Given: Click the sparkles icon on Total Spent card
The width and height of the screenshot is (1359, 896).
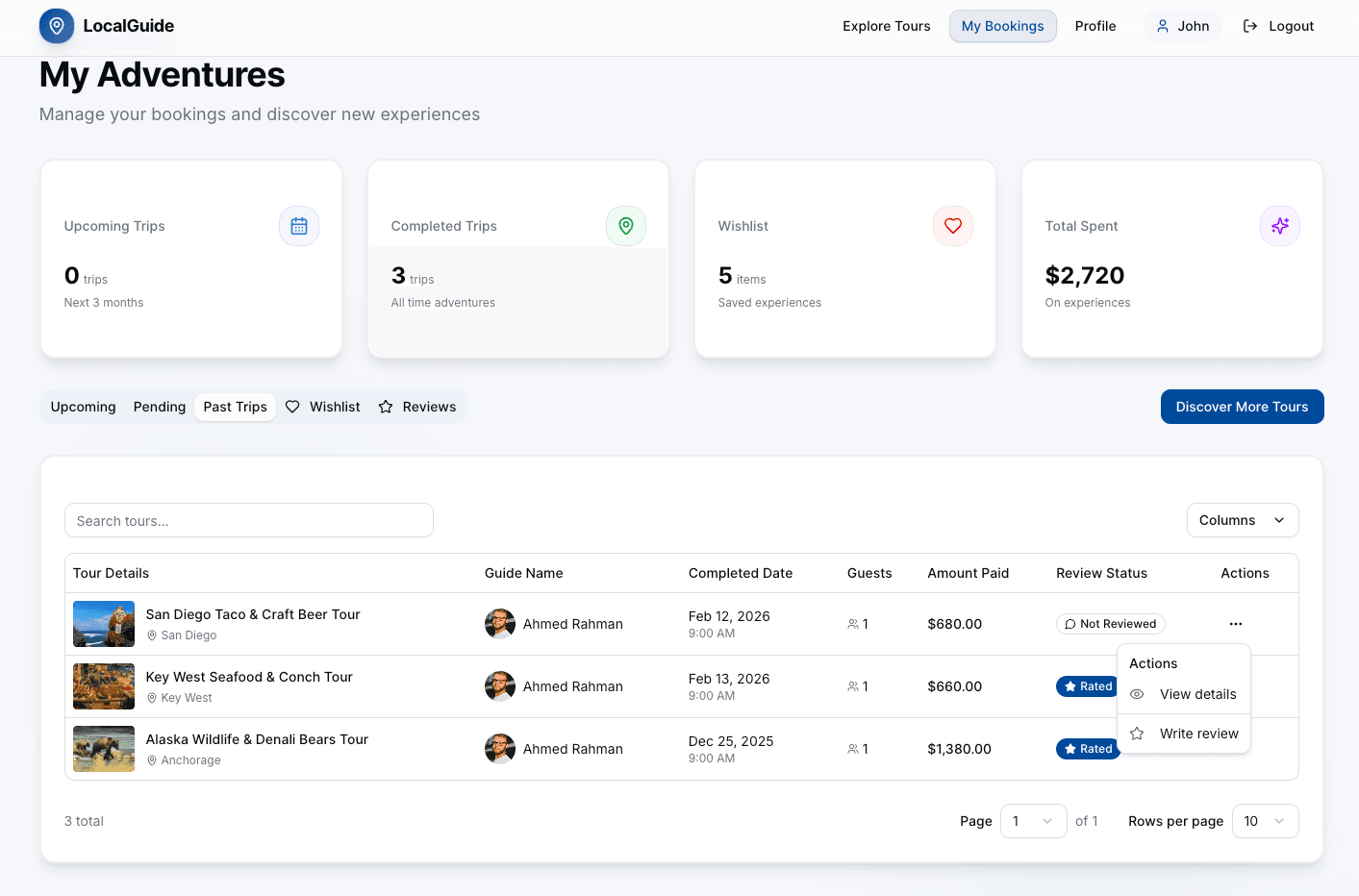Looking at the screenshot, I should pyautogui.click(x=1279, y=226).
